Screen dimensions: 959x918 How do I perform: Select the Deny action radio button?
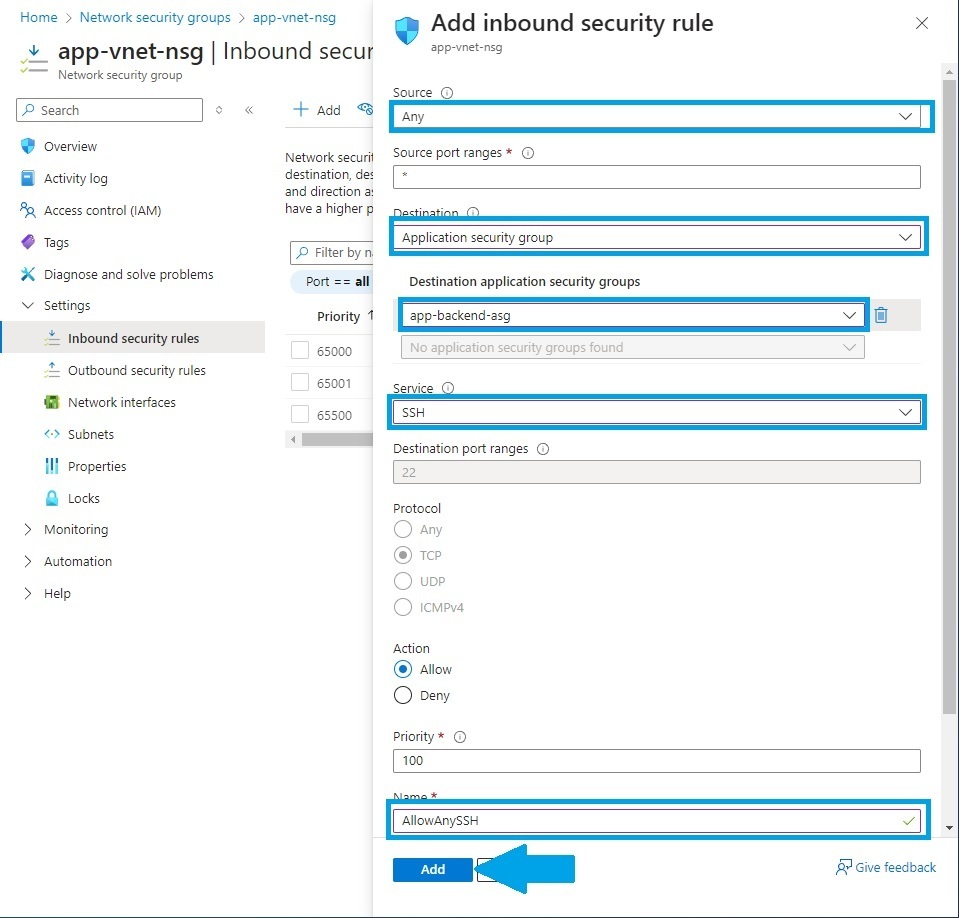click(402, 695)
